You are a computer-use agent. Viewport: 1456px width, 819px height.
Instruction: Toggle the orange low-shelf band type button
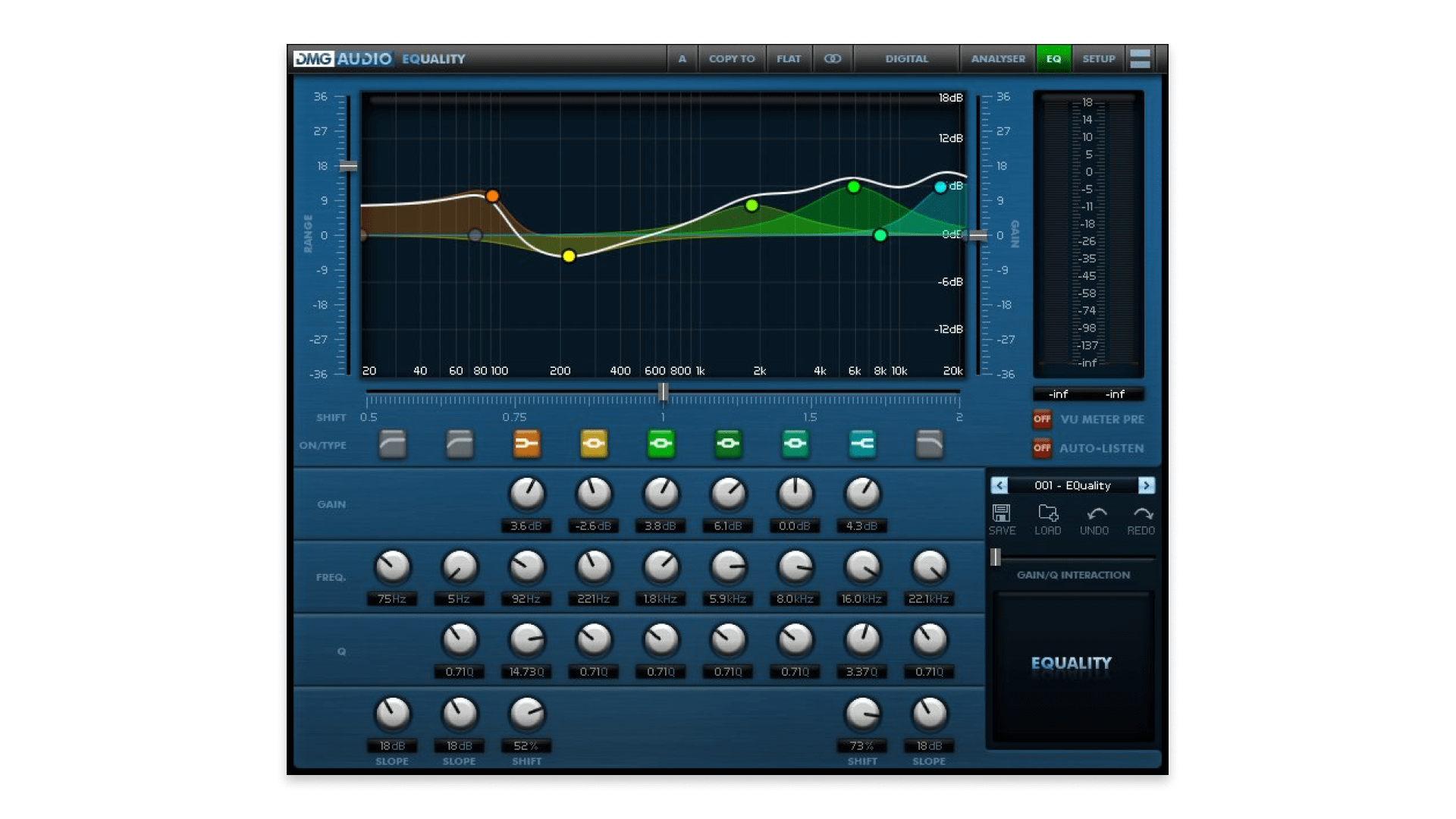coord(526,444)
